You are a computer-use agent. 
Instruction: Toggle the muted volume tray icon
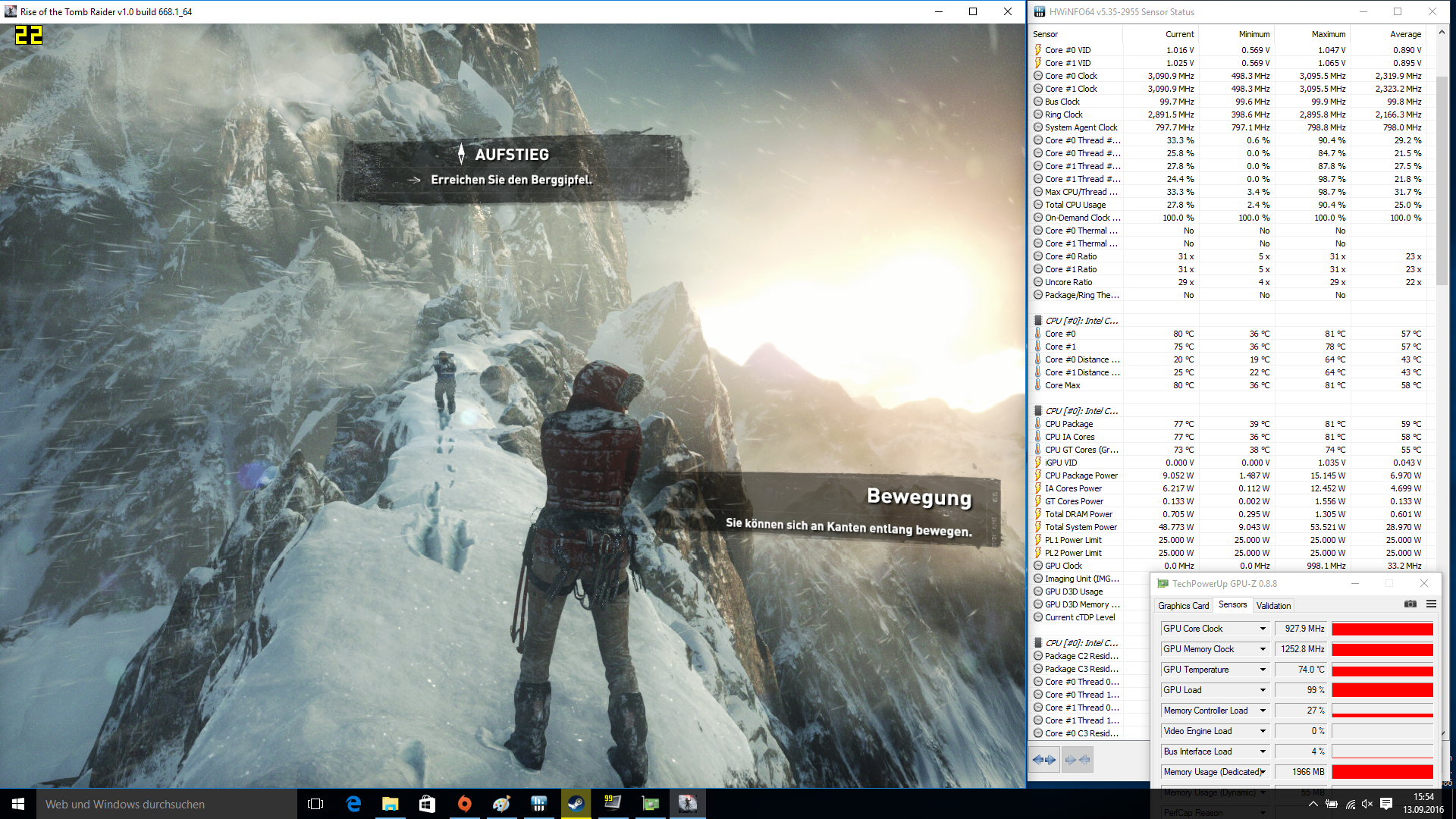click(1367, 804)
